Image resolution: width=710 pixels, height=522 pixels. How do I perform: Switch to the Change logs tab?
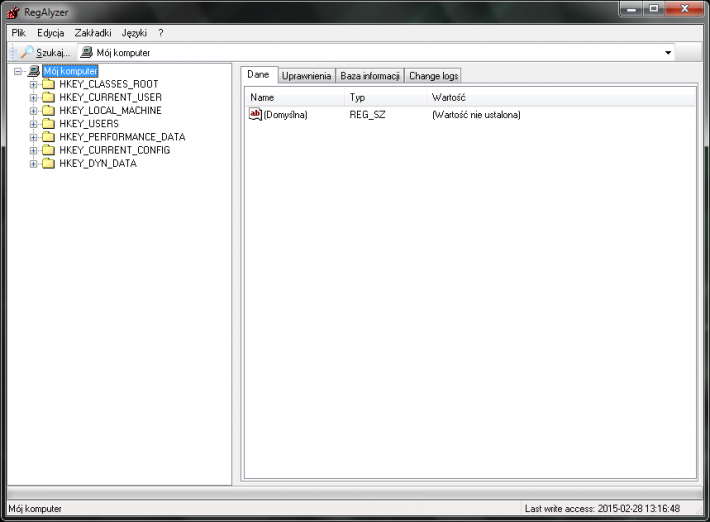(433, 76)
